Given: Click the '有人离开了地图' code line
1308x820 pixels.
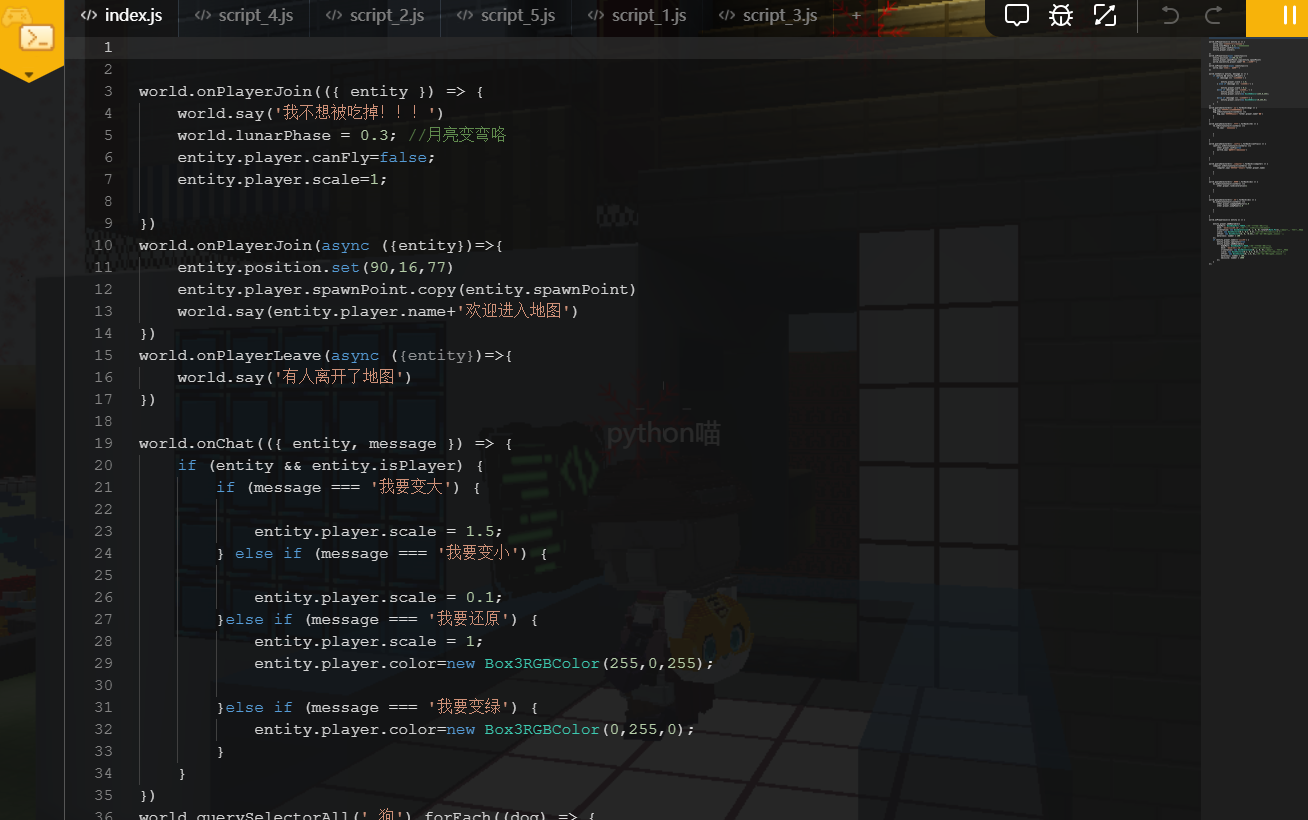Looking at the screenshot, I should pyautogui.click(x=295, y=377).
